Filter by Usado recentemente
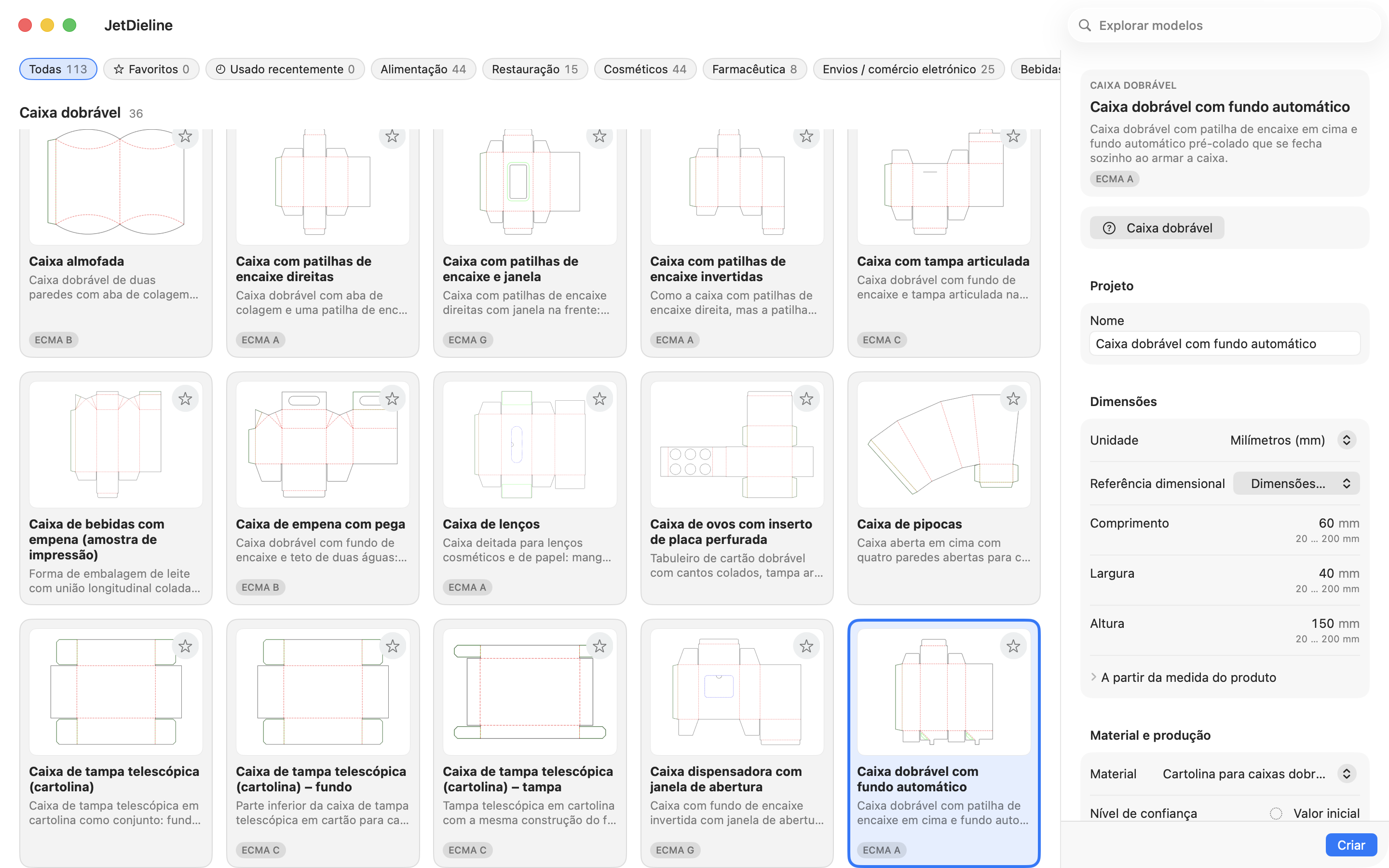 (x=285, y=69)
